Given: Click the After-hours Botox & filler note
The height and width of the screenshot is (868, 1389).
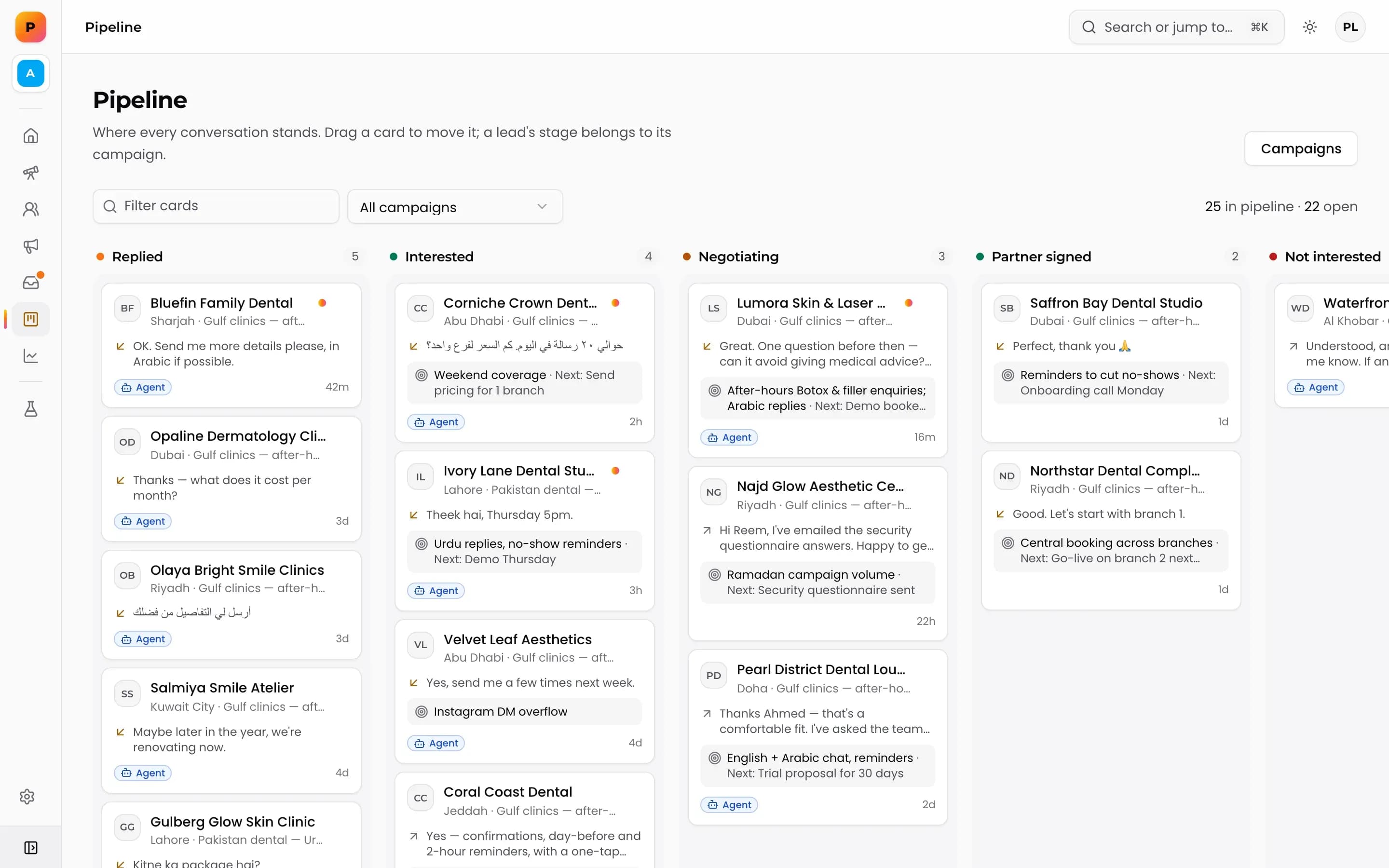Looking at the screenshot, I should [x=817, y=398].
